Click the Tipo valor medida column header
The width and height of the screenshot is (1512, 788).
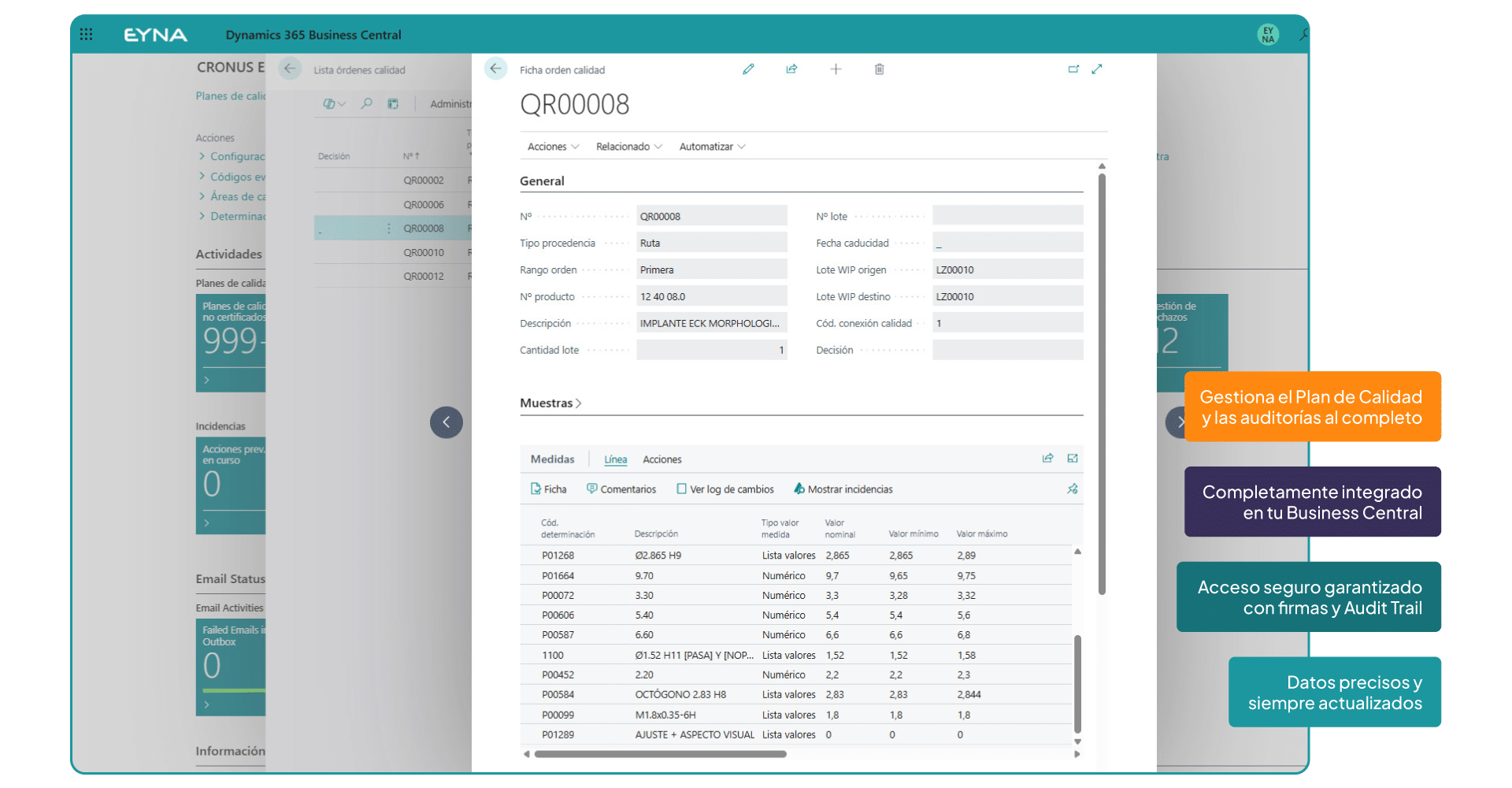tap(780, 529)
